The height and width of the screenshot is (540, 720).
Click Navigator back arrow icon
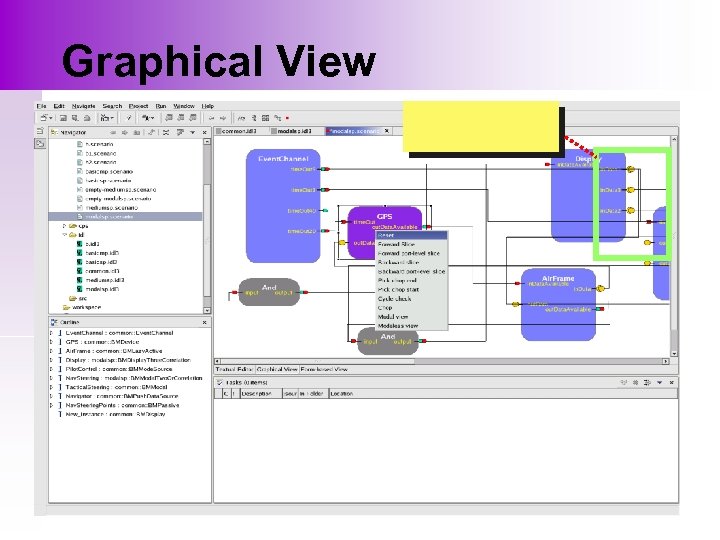[x=113, y=132]
